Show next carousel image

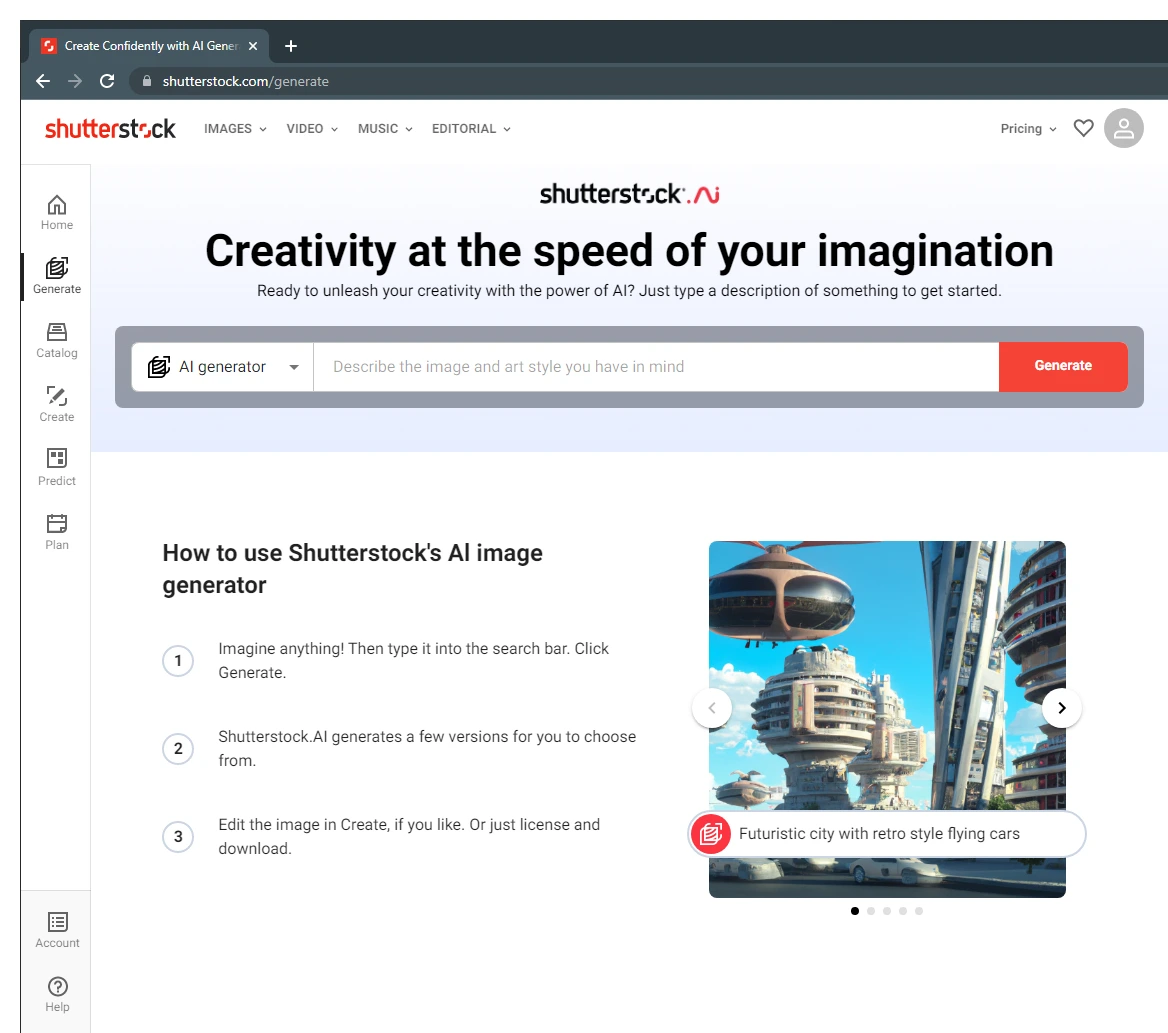click(x=1061, y=708)
